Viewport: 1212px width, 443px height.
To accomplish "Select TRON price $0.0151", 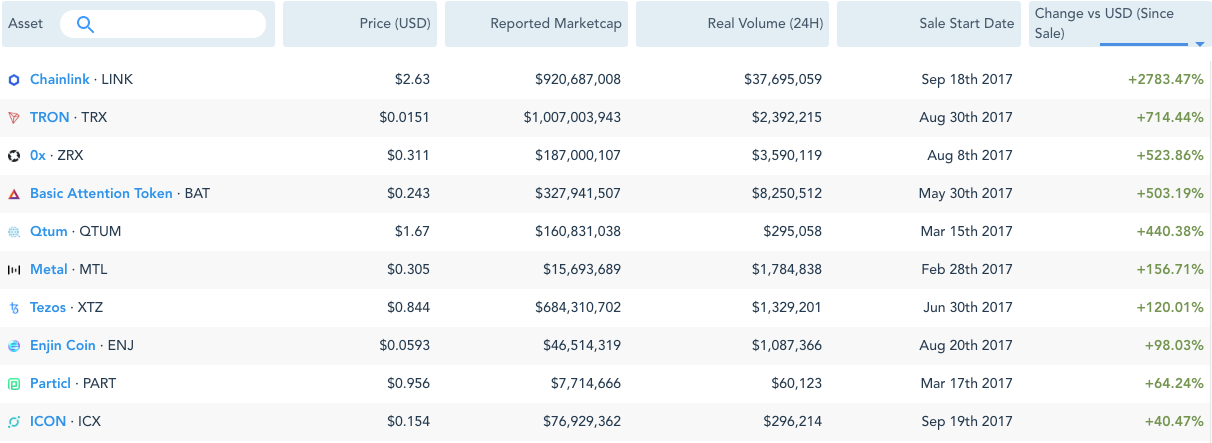I will (x=405, y=118).
